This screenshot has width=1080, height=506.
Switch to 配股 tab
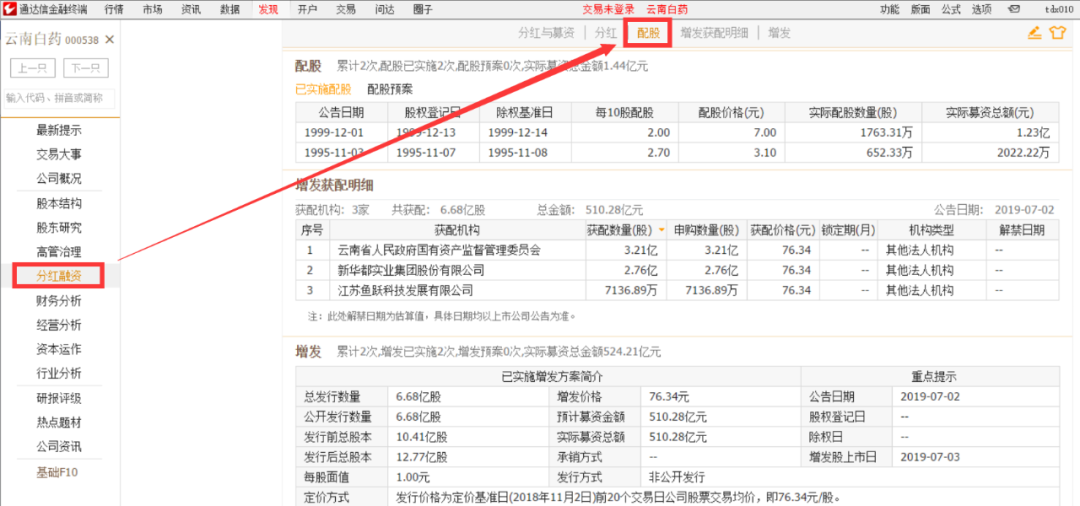pyautogui.click(x=647, y=32)
